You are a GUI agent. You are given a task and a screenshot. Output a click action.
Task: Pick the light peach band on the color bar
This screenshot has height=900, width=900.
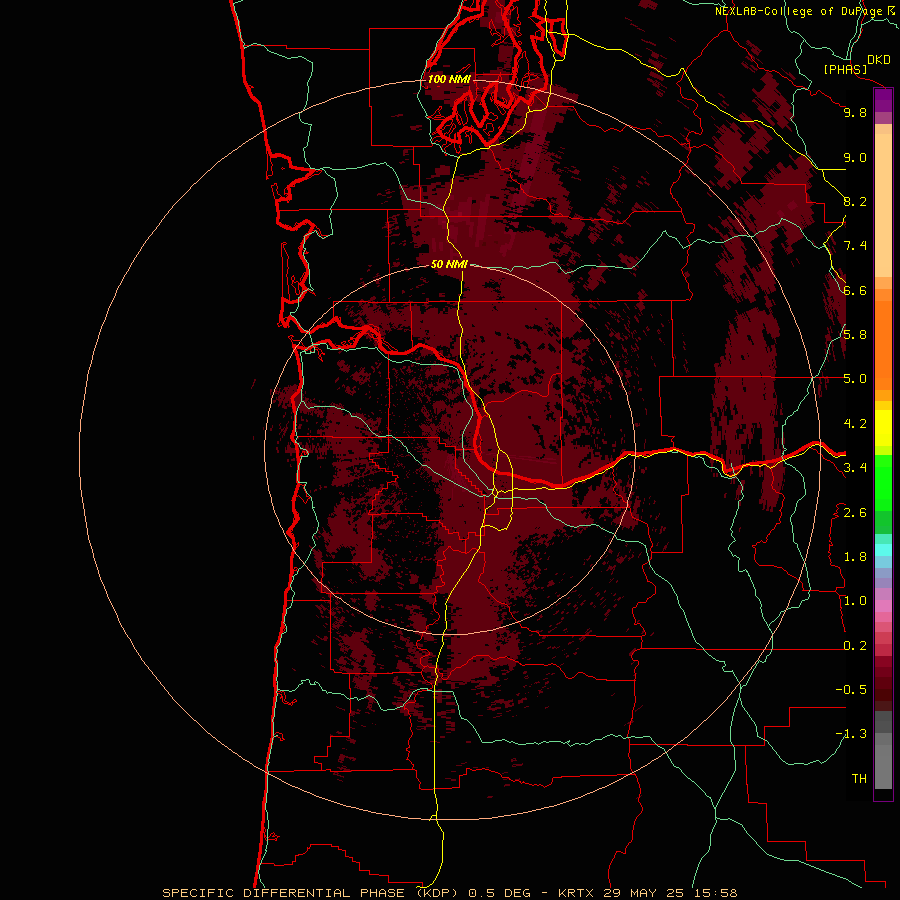(x=883, y=205)
